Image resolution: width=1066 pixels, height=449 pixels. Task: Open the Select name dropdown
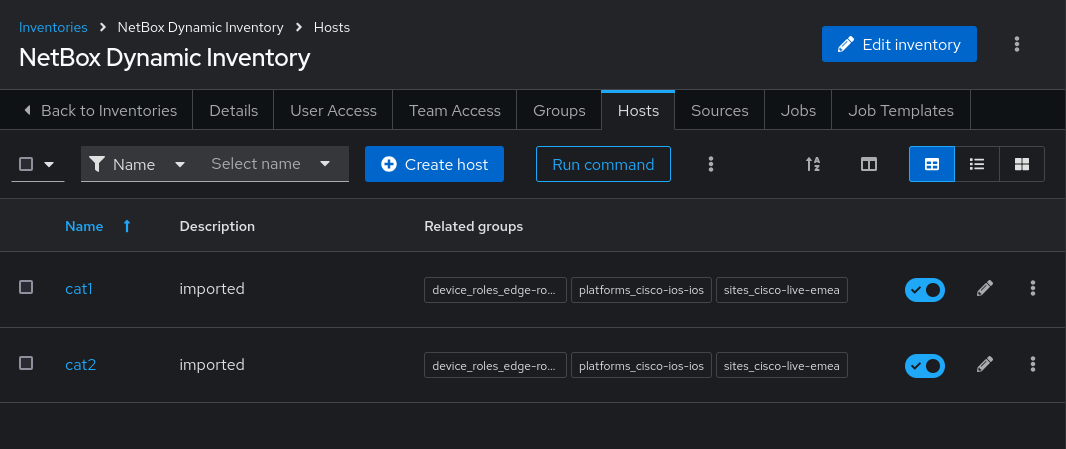[272, 164]
